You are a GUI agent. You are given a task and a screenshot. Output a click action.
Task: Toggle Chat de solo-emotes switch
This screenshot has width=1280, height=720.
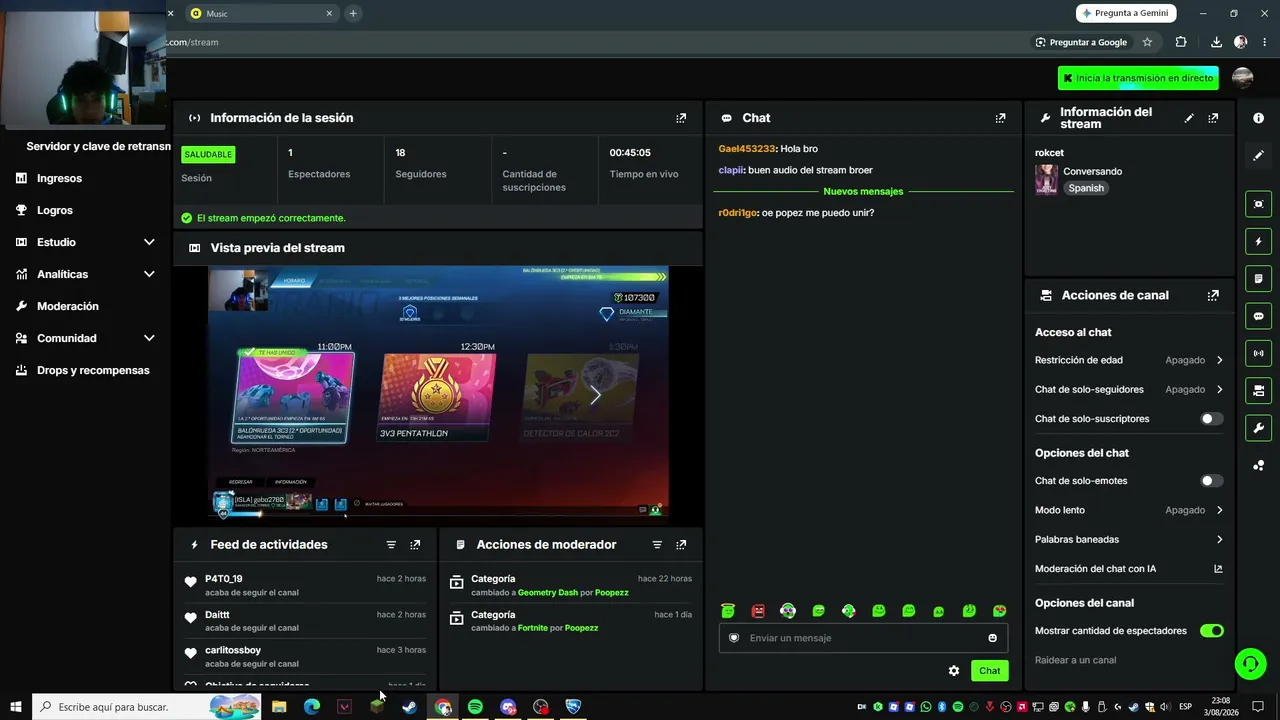(1211, 481)
